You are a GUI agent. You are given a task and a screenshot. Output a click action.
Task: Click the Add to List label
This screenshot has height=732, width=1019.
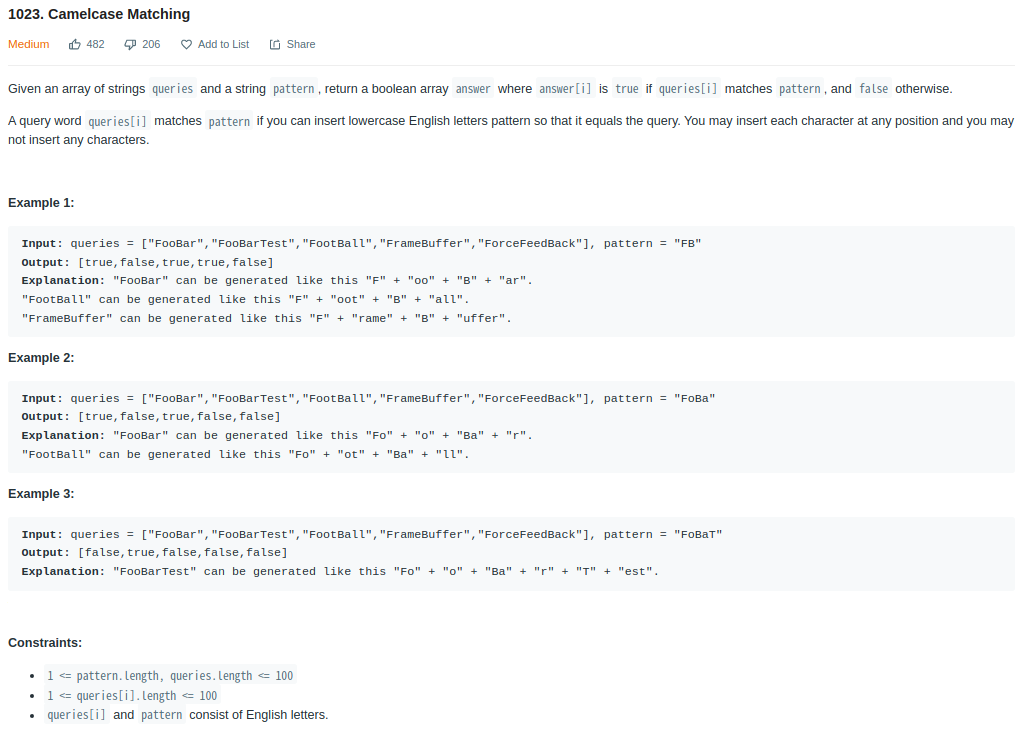tap(224, 44)
